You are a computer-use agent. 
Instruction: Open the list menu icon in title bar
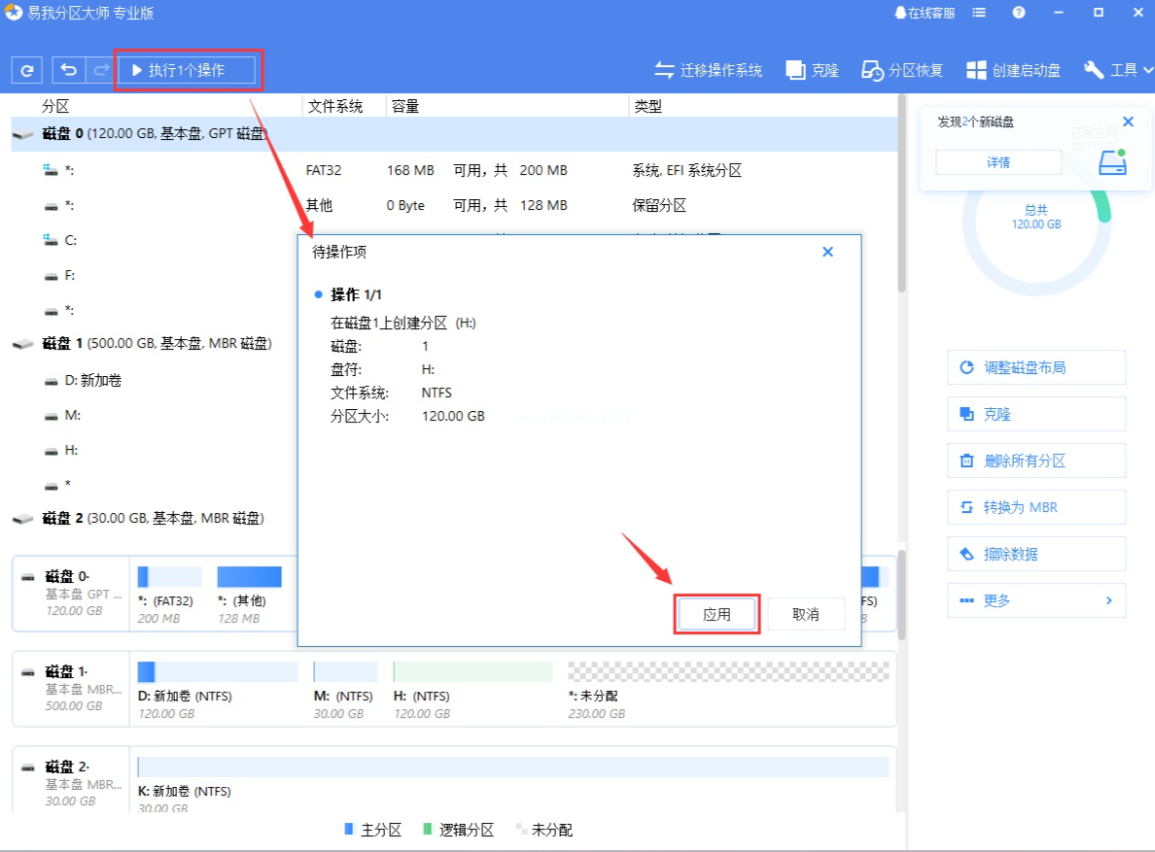(979, 13)
